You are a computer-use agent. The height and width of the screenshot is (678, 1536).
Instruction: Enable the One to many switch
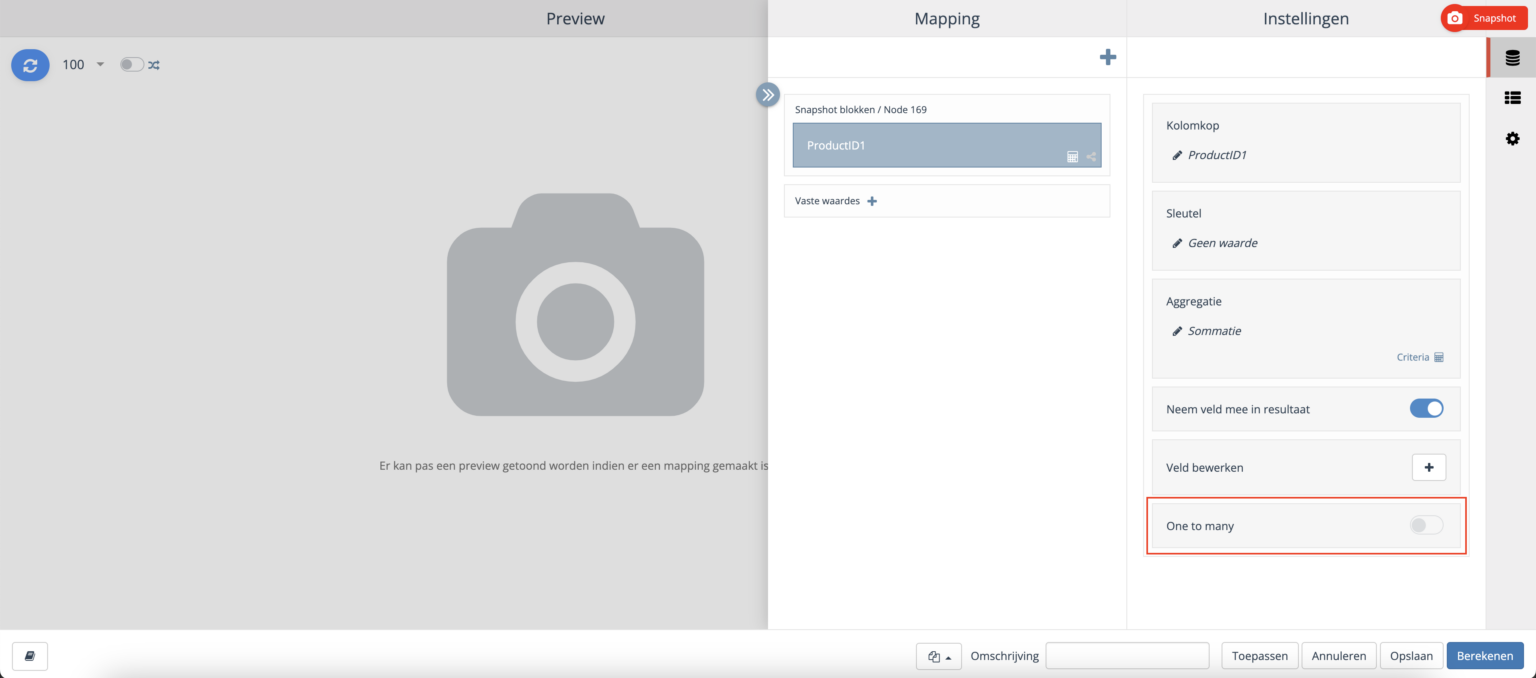click(1427, 525)
